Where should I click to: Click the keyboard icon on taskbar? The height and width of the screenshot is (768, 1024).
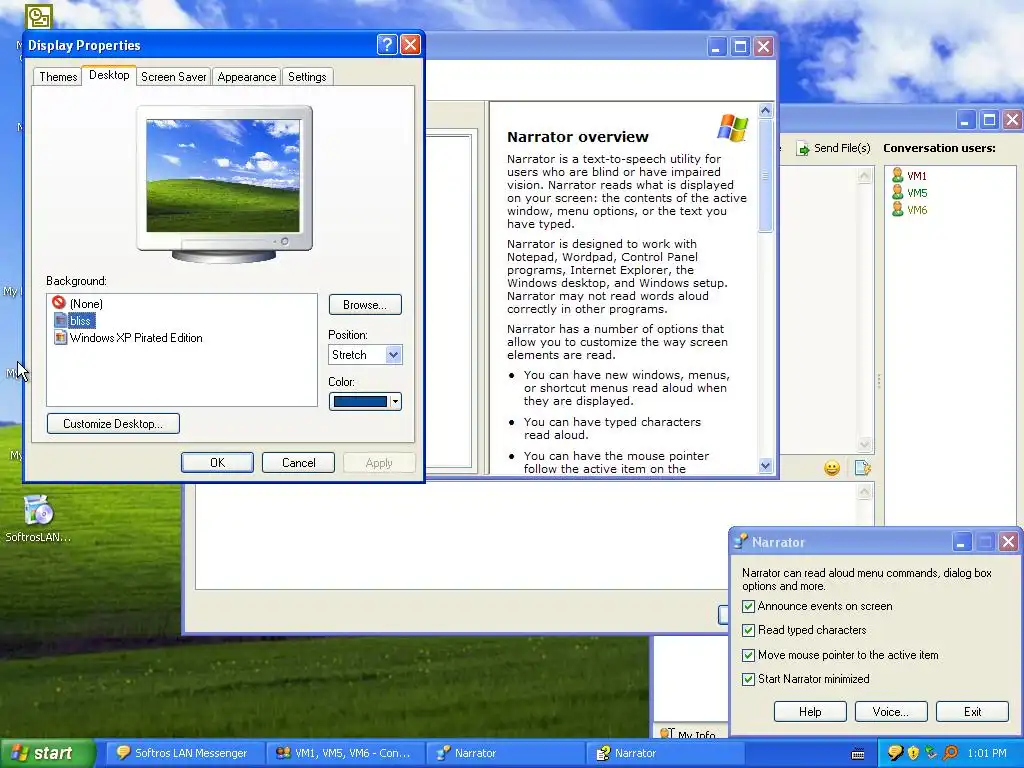(x=858, y=754)
